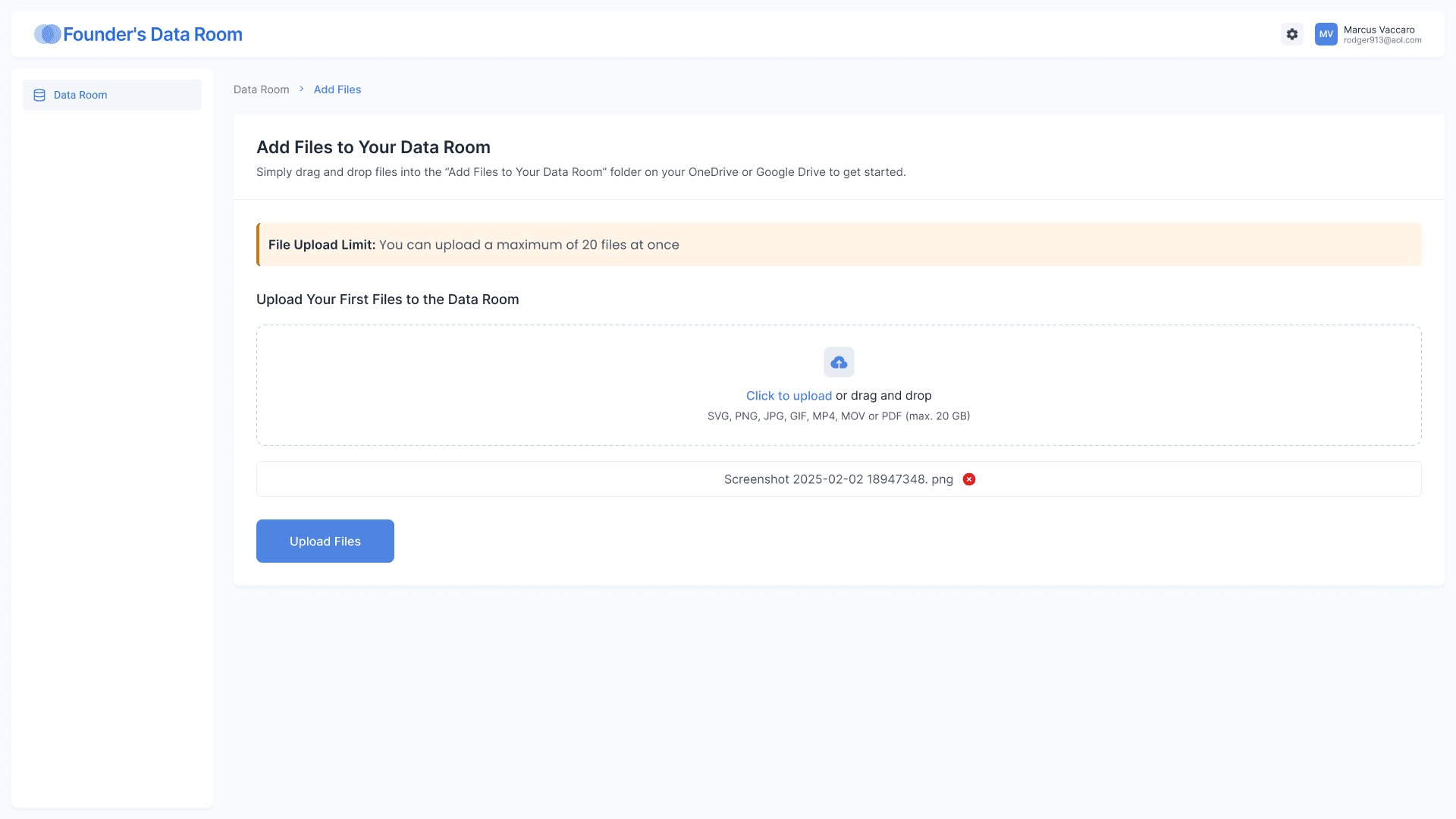Select the Screenshot 2025-02-02 file name
Screen dimensions: 1456x819
tap(838, 479)
